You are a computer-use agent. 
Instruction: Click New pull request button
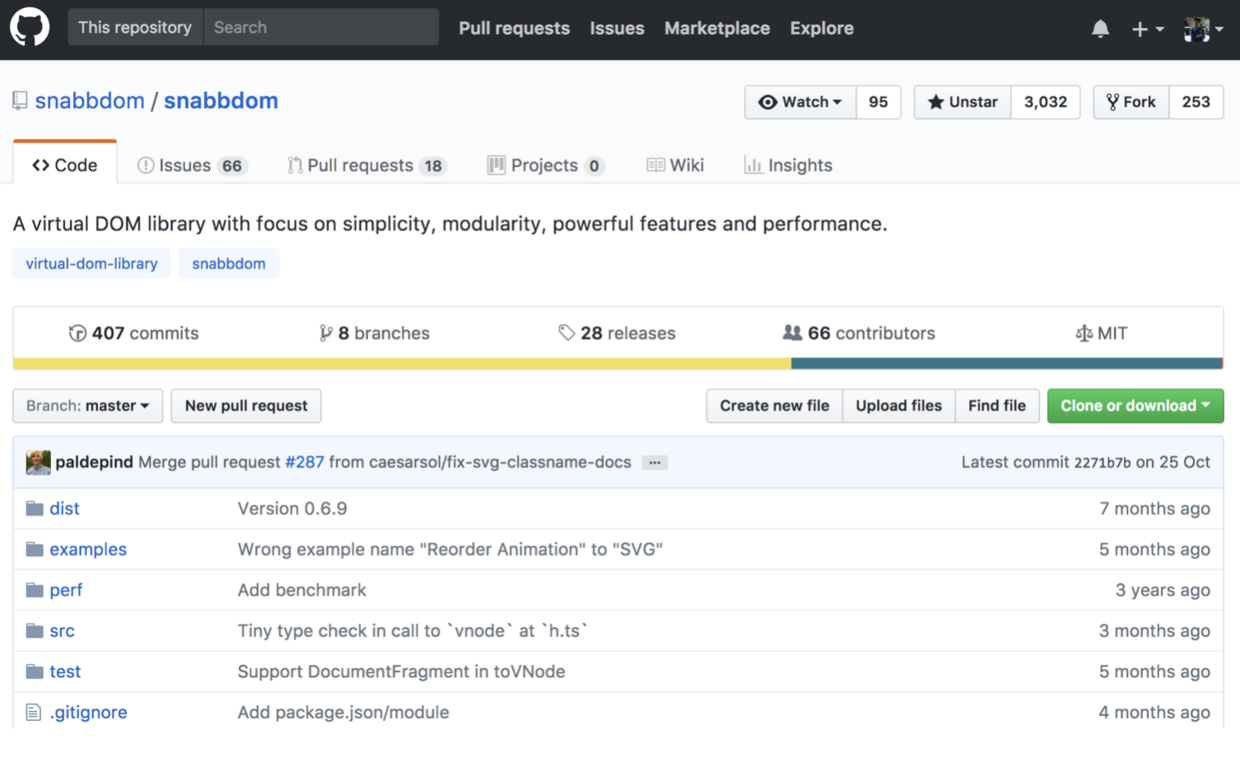[x=246, y=405]
